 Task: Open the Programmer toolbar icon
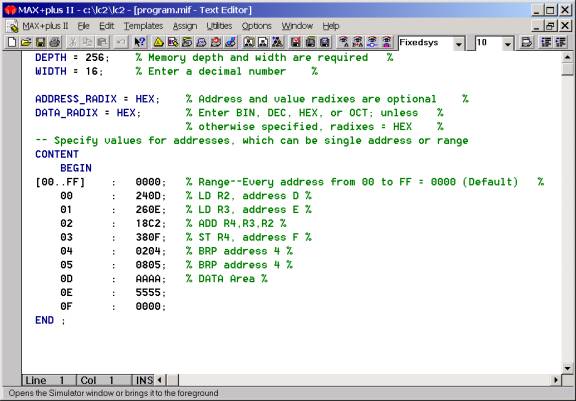pos(230,42)
